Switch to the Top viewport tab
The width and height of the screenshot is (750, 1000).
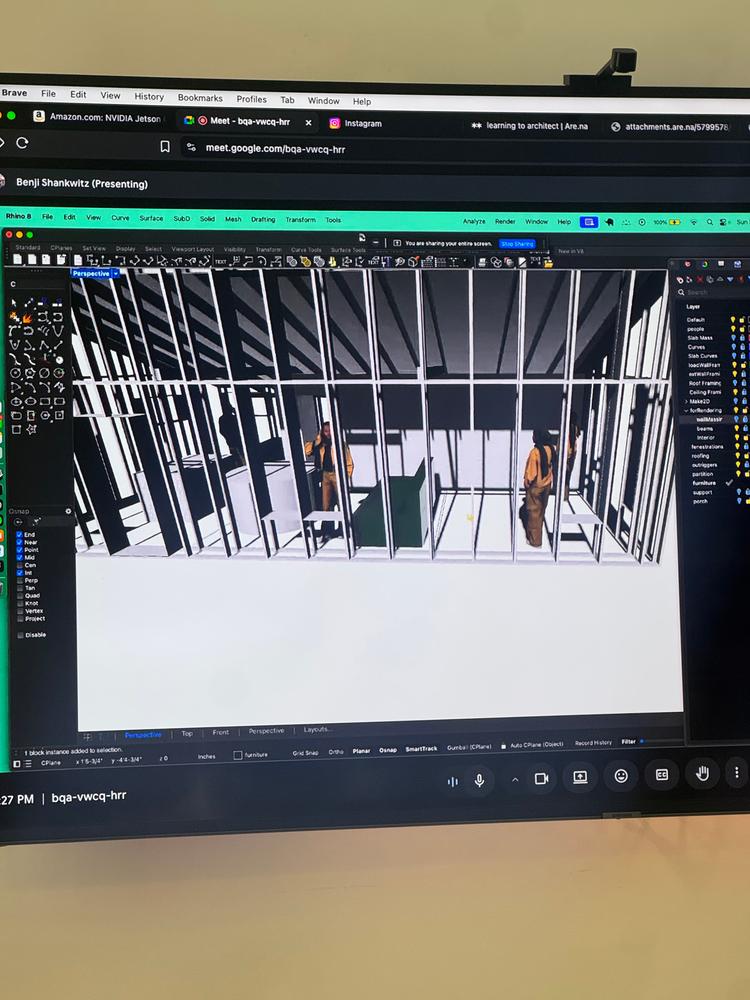click(x=187, y=733)
